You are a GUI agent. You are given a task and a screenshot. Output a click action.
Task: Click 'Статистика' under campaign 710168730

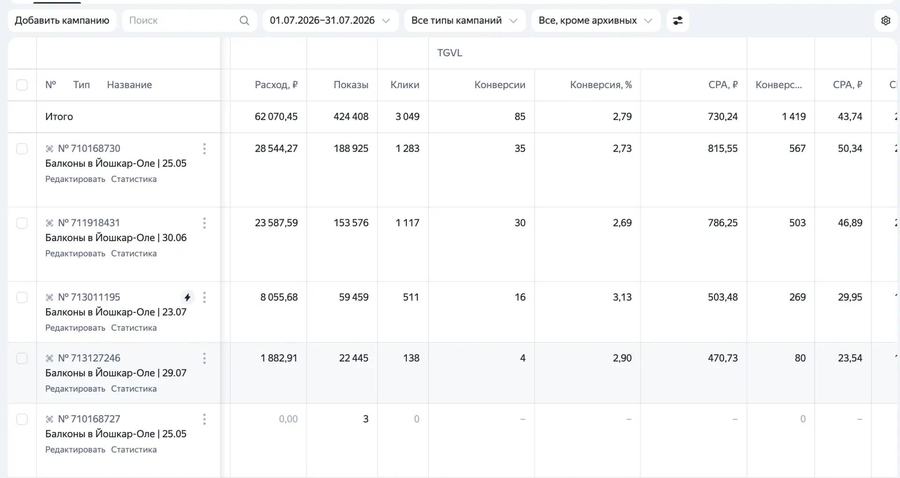[134, 179]
